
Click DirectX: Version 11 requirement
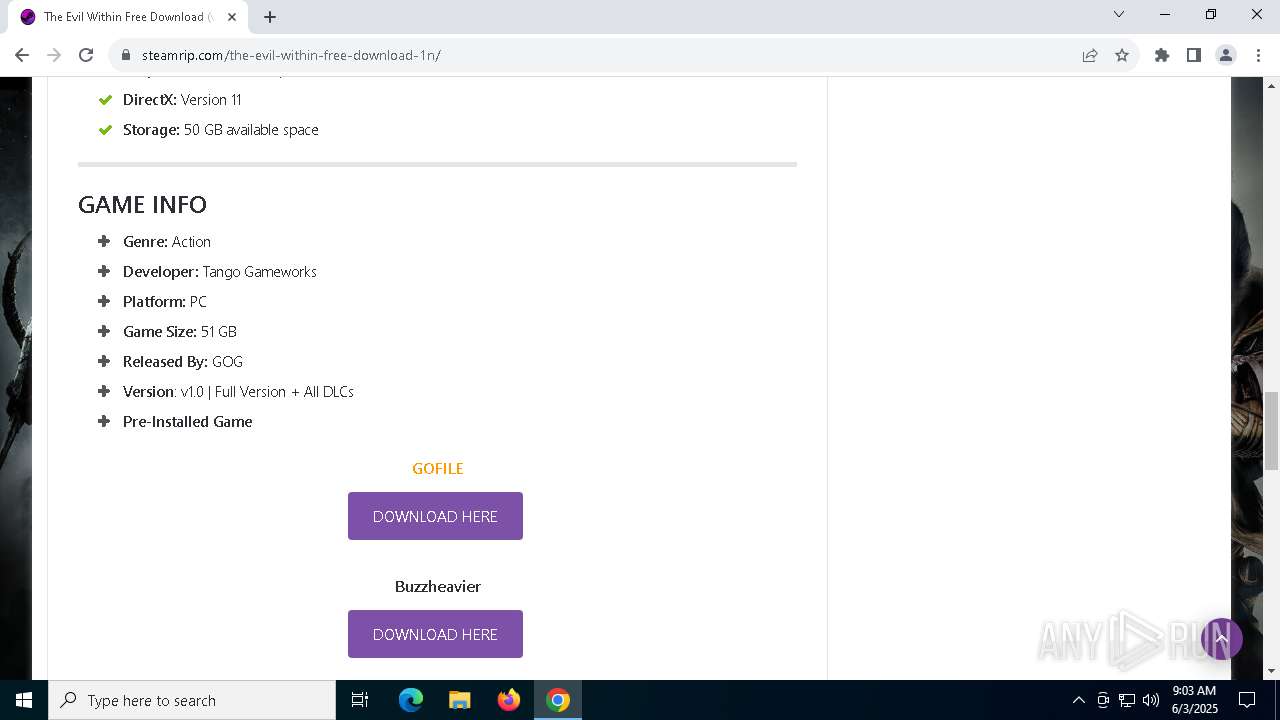click(x=182, y=99)
